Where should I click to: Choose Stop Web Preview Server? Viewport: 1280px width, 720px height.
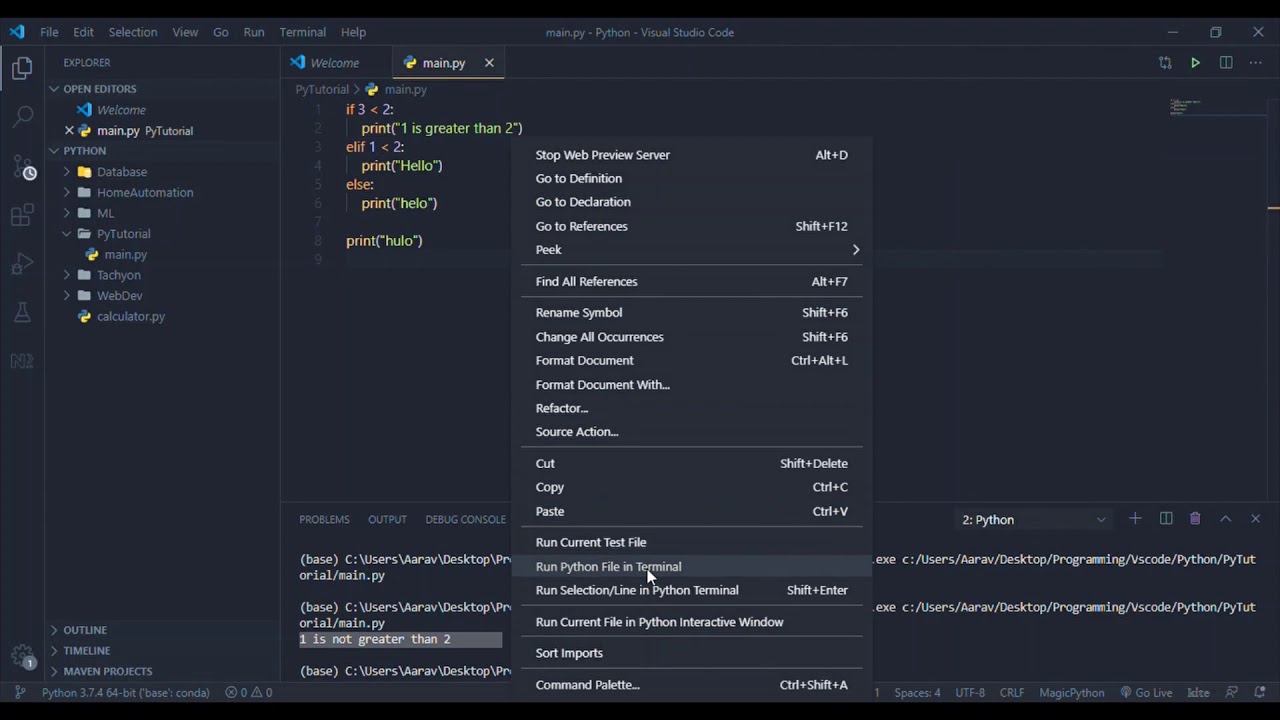coord(691,155)
